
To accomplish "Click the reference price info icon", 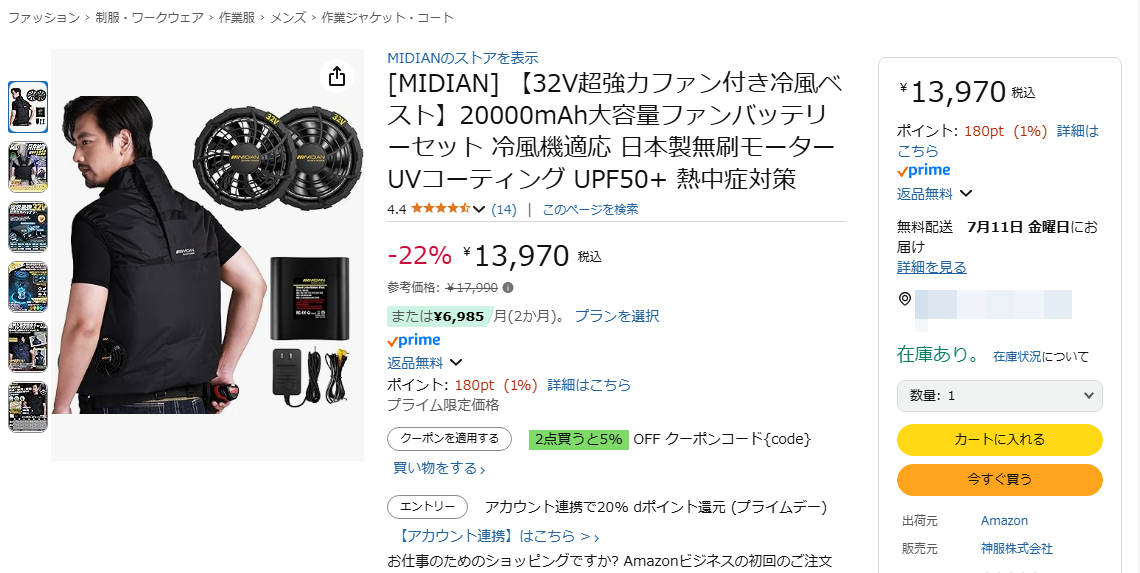I will click(x=508, y=288).
